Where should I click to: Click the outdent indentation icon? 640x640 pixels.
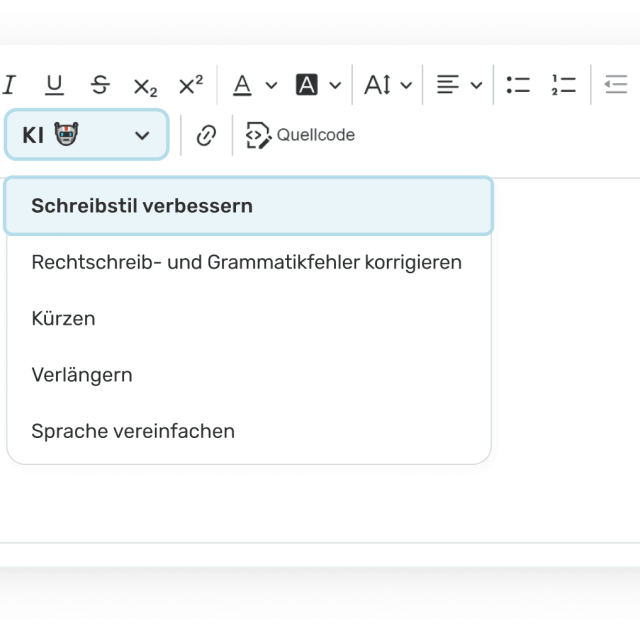pos(616,85)
